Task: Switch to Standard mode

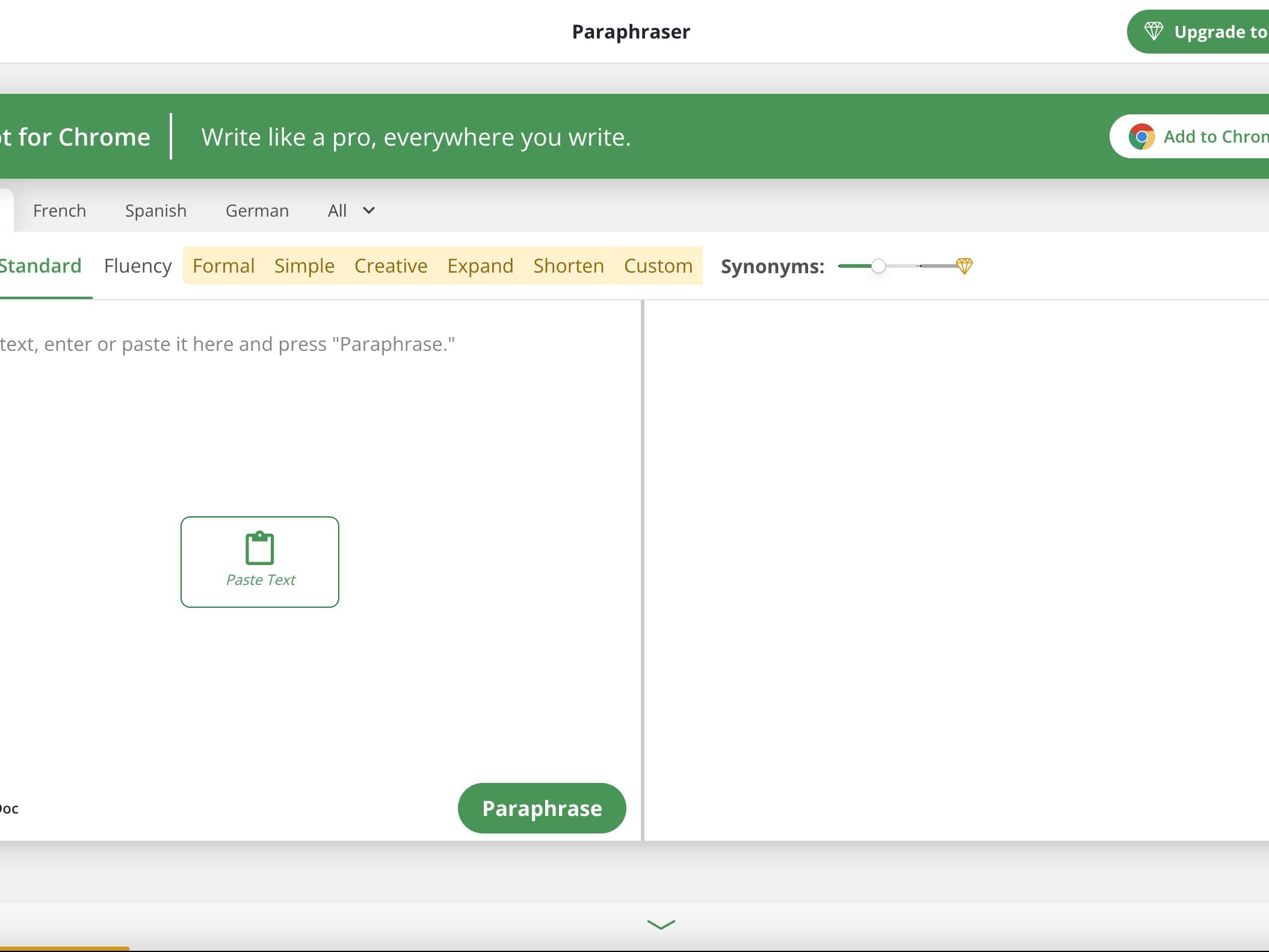Action: (40, 266)
